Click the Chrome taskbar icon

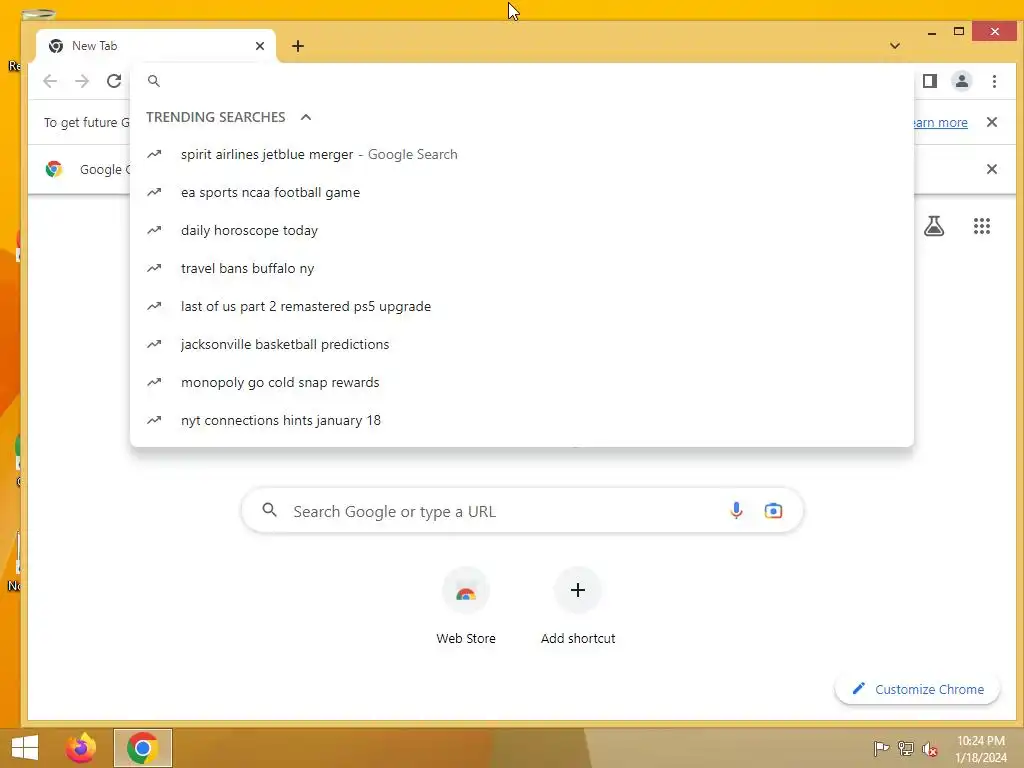(143, 748)
